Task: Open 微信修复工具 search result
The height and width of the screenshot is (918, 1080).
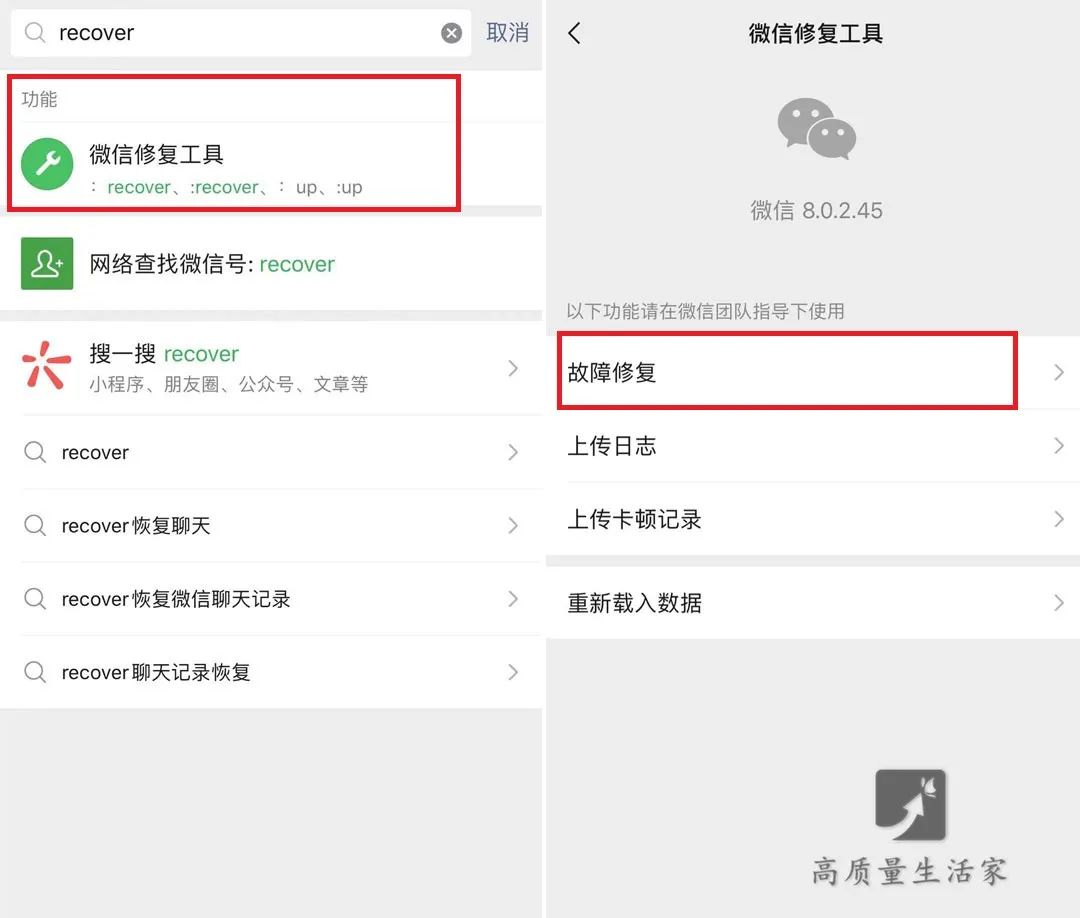Action: 233,164
